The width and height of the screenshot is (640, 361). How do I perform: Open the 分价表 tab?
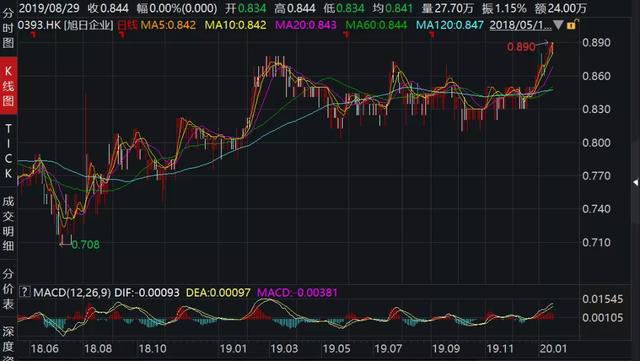[x=8, y=289]
